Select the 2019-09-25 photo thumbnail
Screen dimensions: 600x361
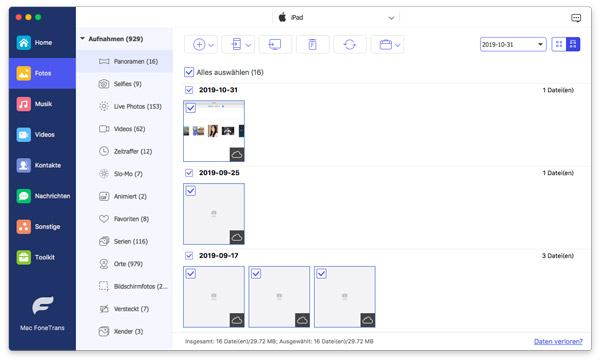(x=214, y=214)
